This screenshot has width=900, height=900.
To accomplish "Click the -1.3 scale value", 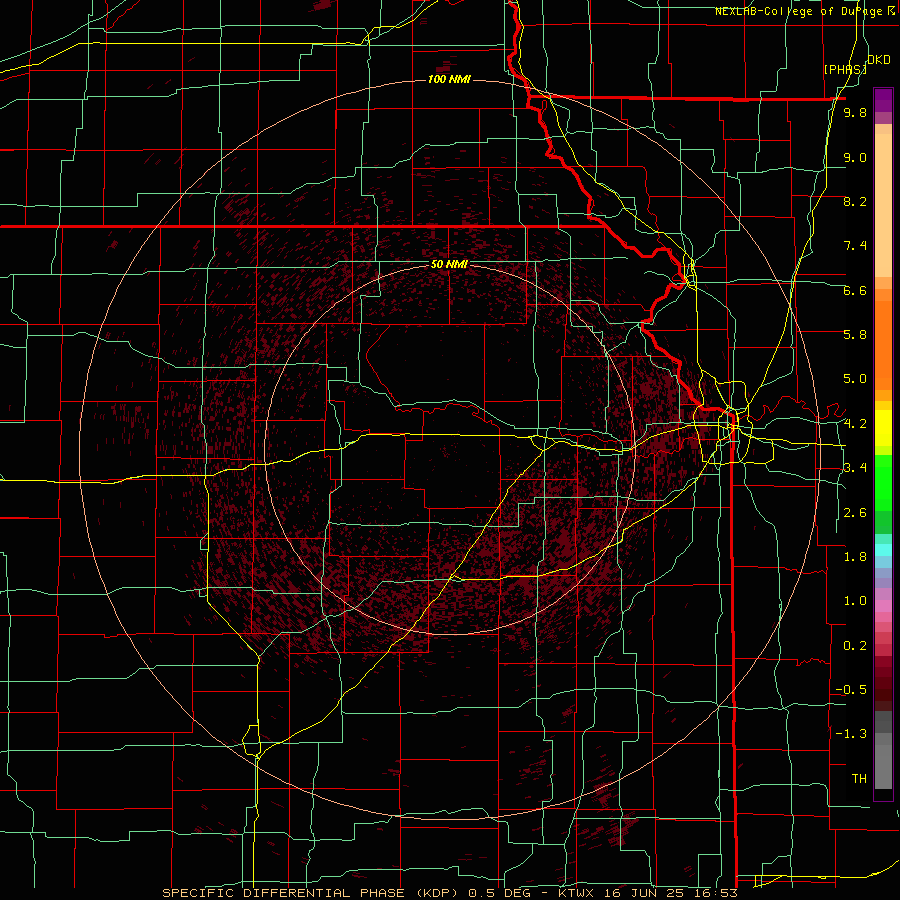I will coord(851,734).
